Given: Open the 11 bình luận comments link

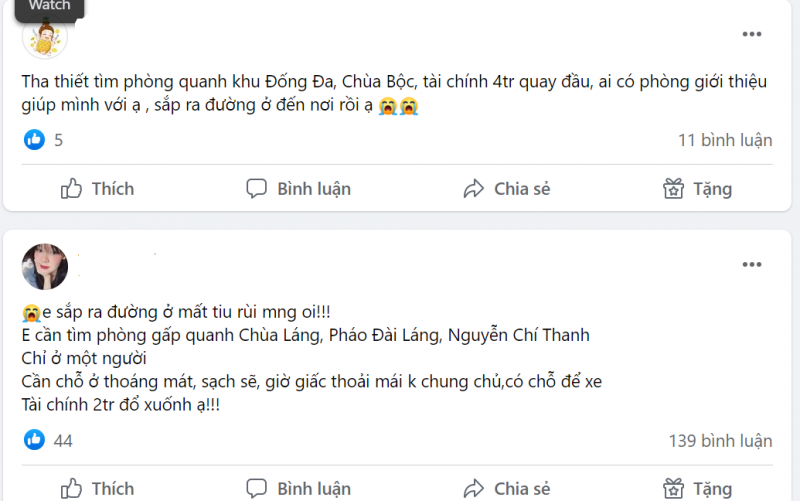Looking at the screenshot, I should tap(725, 140).
